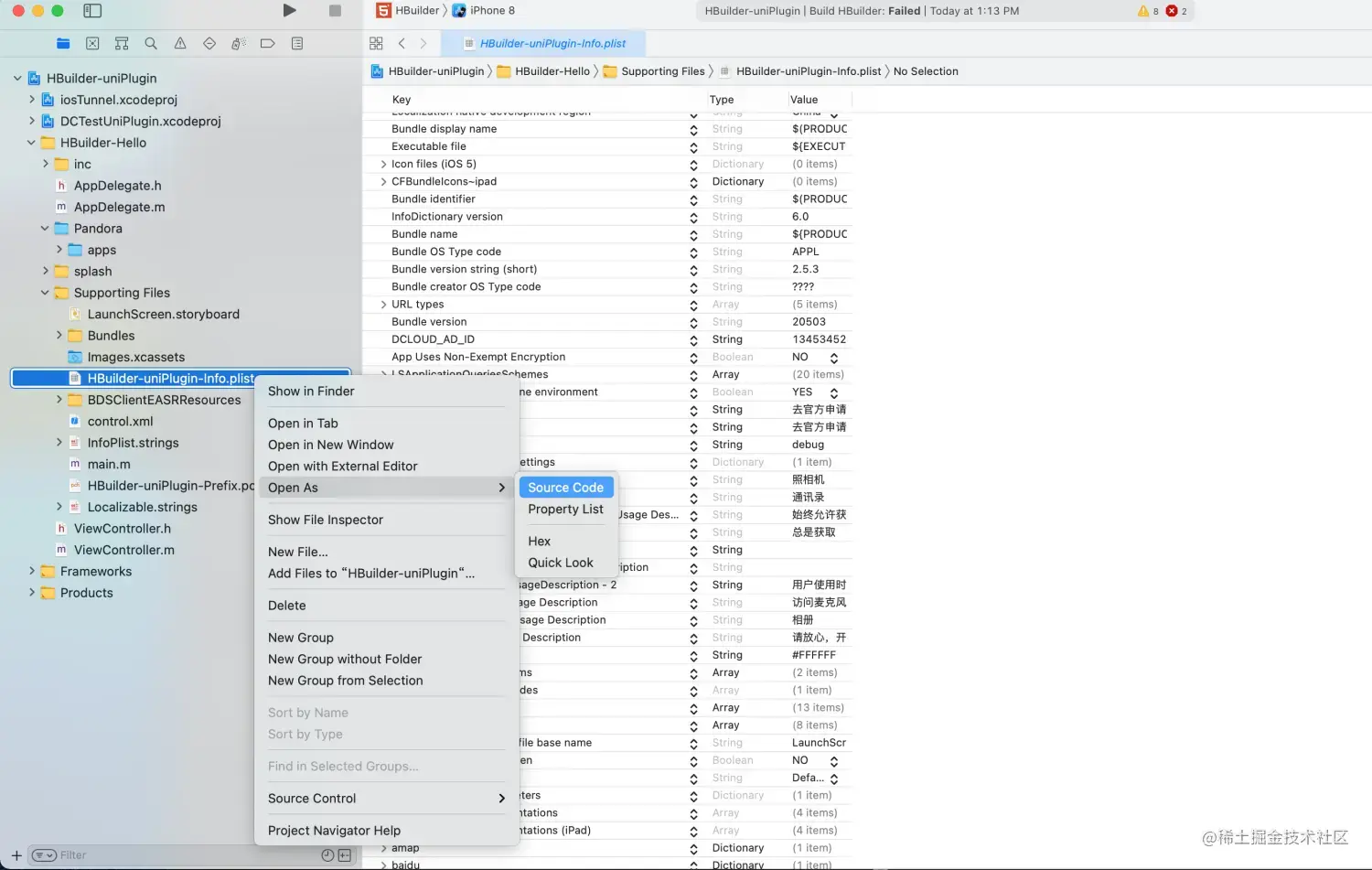The image size is (1372, 870).
Task: Expand iosTunnel.xcodeproj
Action: tap(31, 99)
